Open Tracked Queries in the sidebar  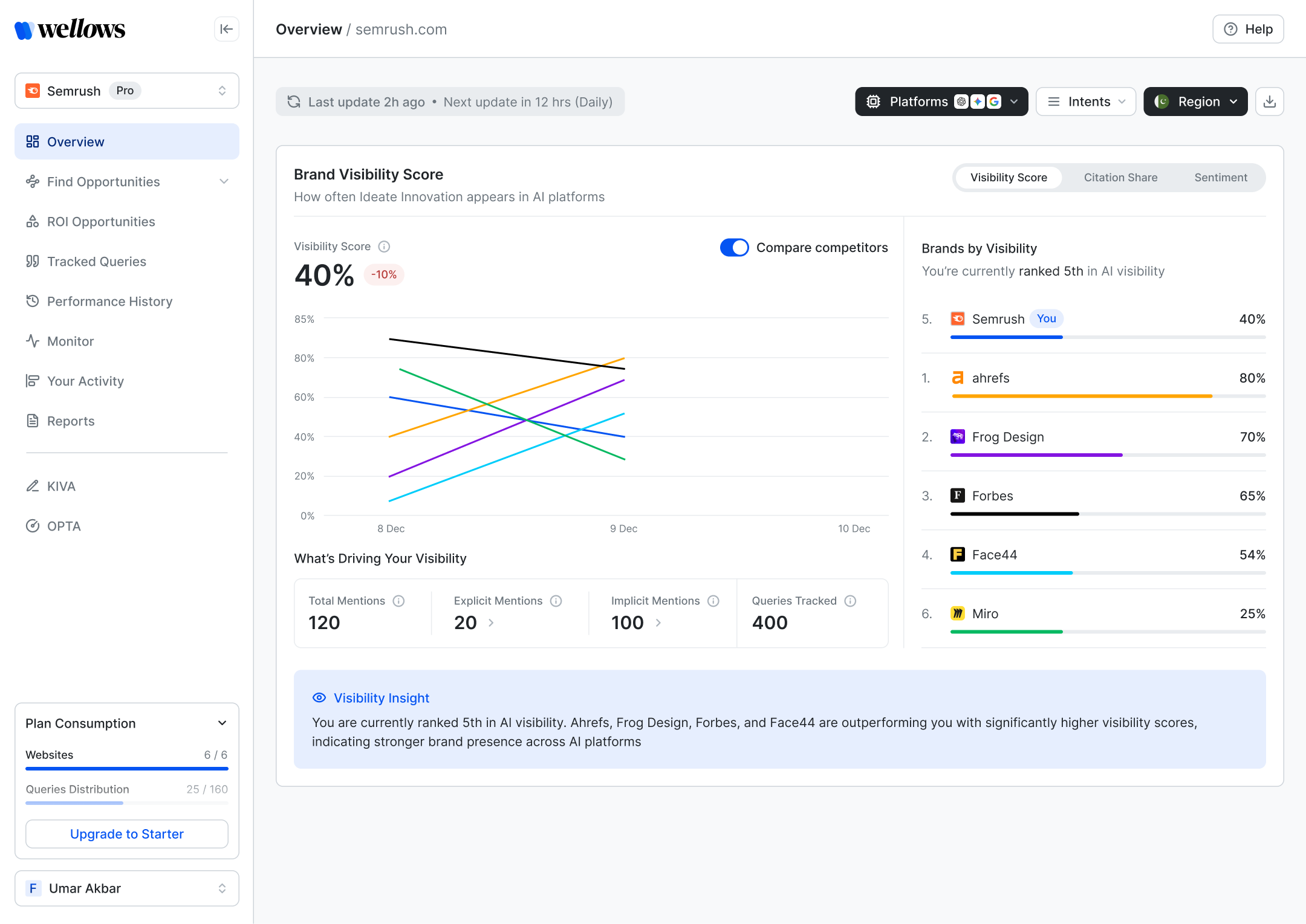point(127,261)
